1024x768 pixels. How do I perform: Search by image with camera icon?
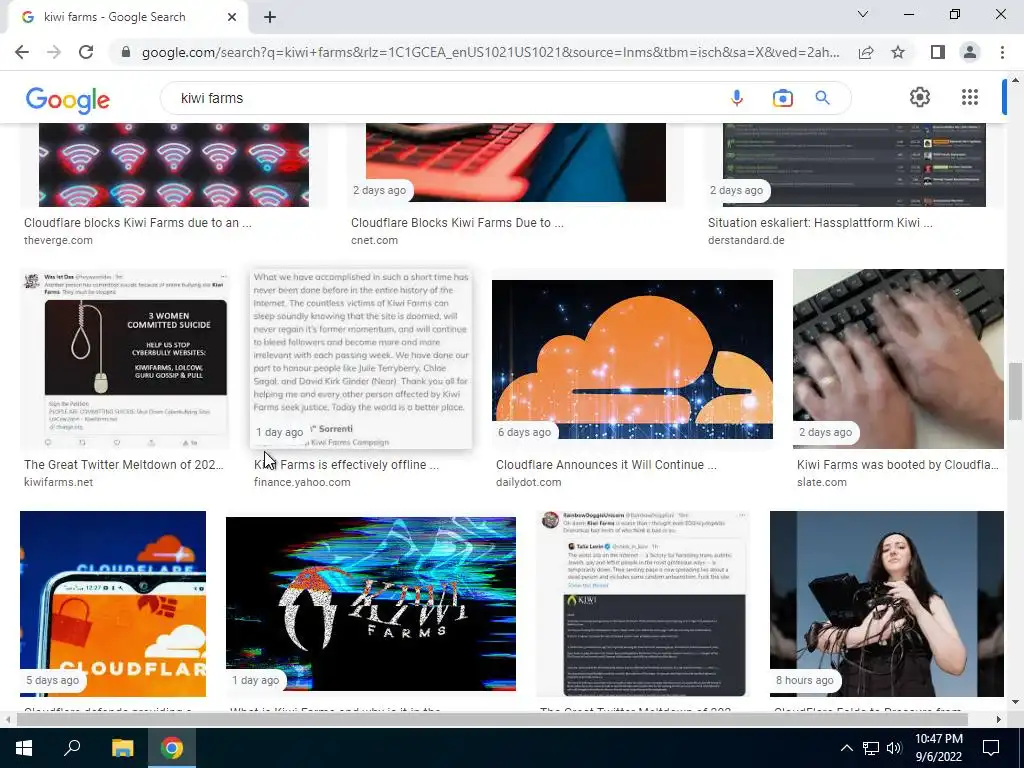click(782, 98)
